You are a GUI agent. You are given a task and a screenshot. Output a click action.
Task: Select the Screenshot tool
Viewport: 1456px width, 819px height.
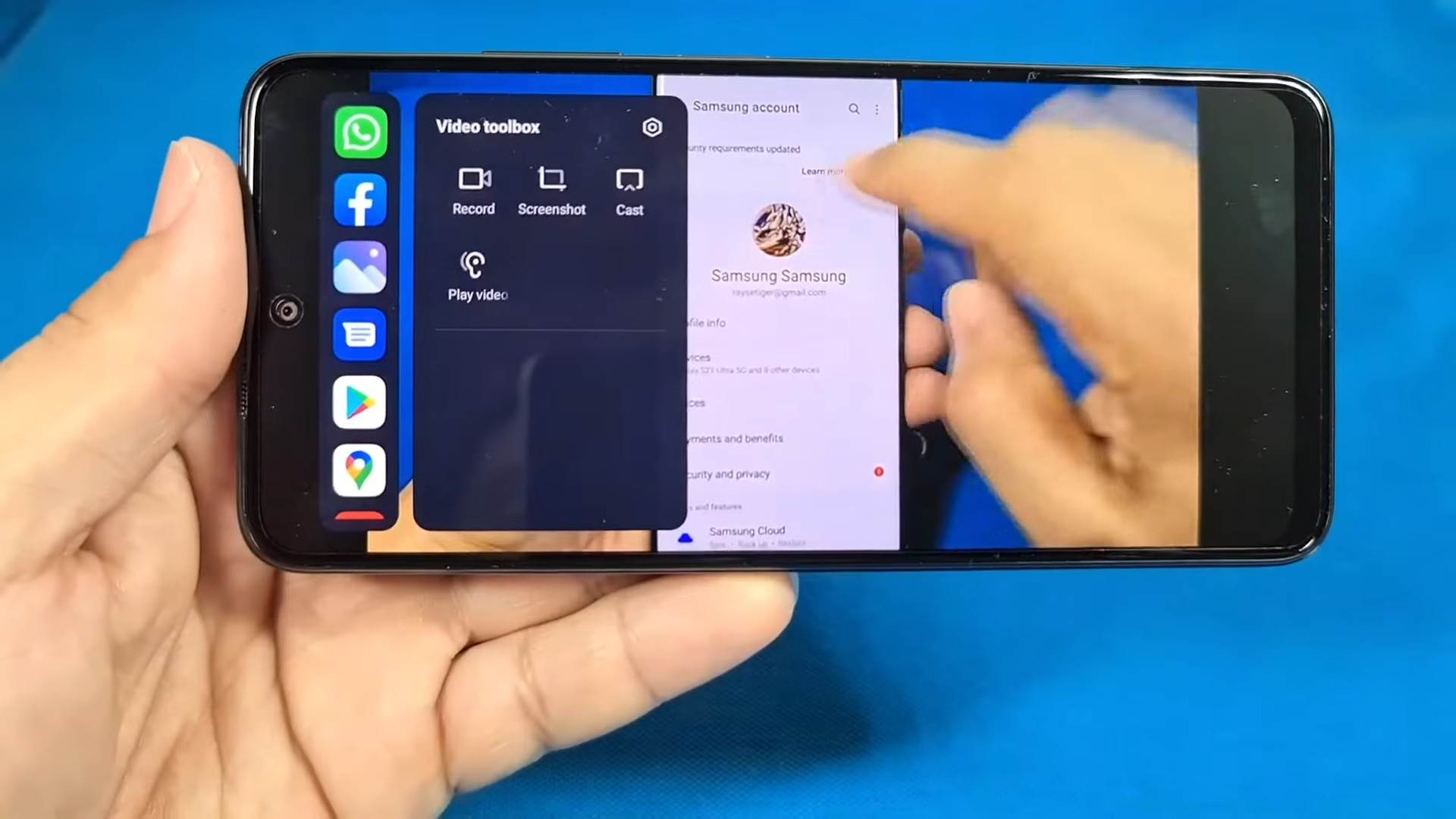coord(550,190)
